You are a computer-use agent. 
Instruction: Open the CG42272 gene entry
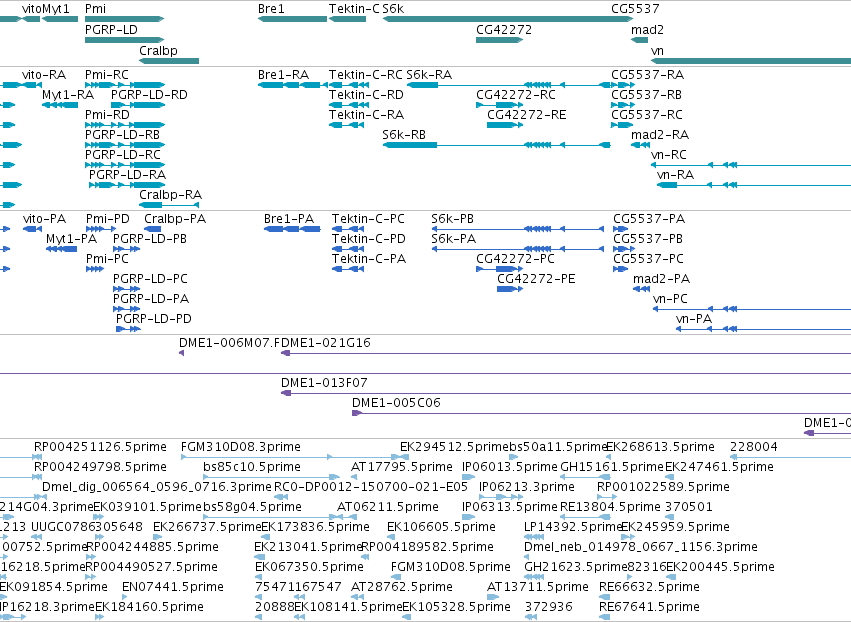[499, 40]
